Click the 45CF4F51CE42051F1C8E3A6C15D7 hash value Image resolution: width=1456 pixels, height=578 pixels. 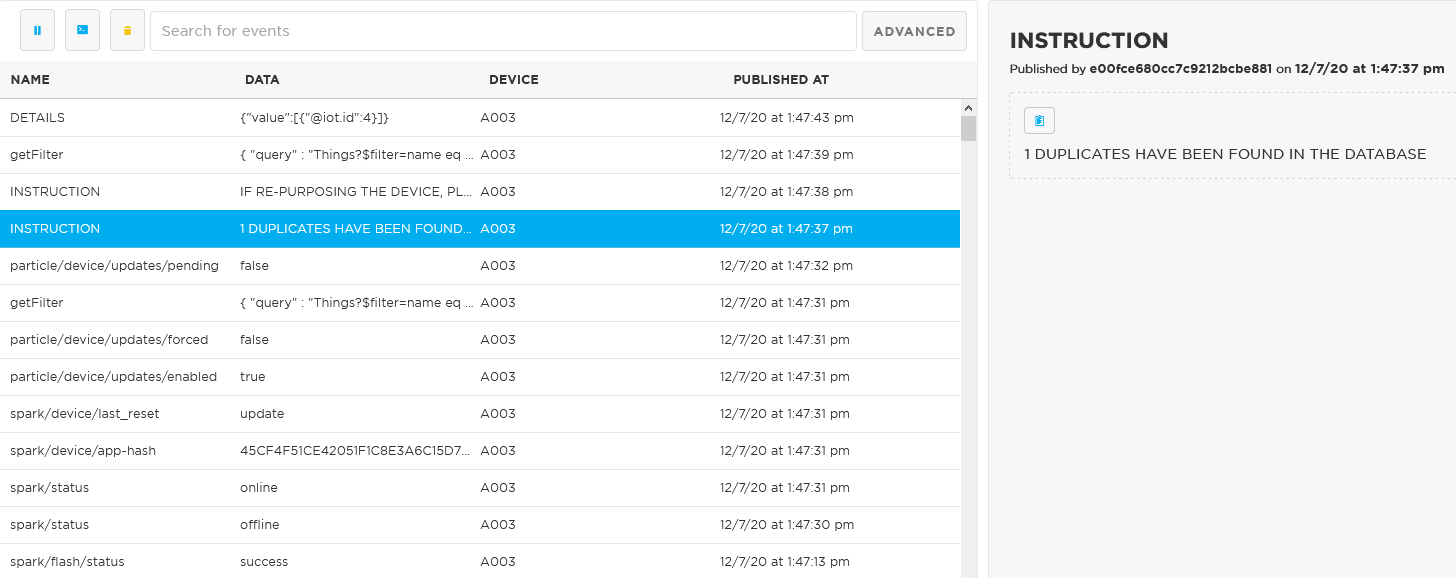(x=356, y=451)
